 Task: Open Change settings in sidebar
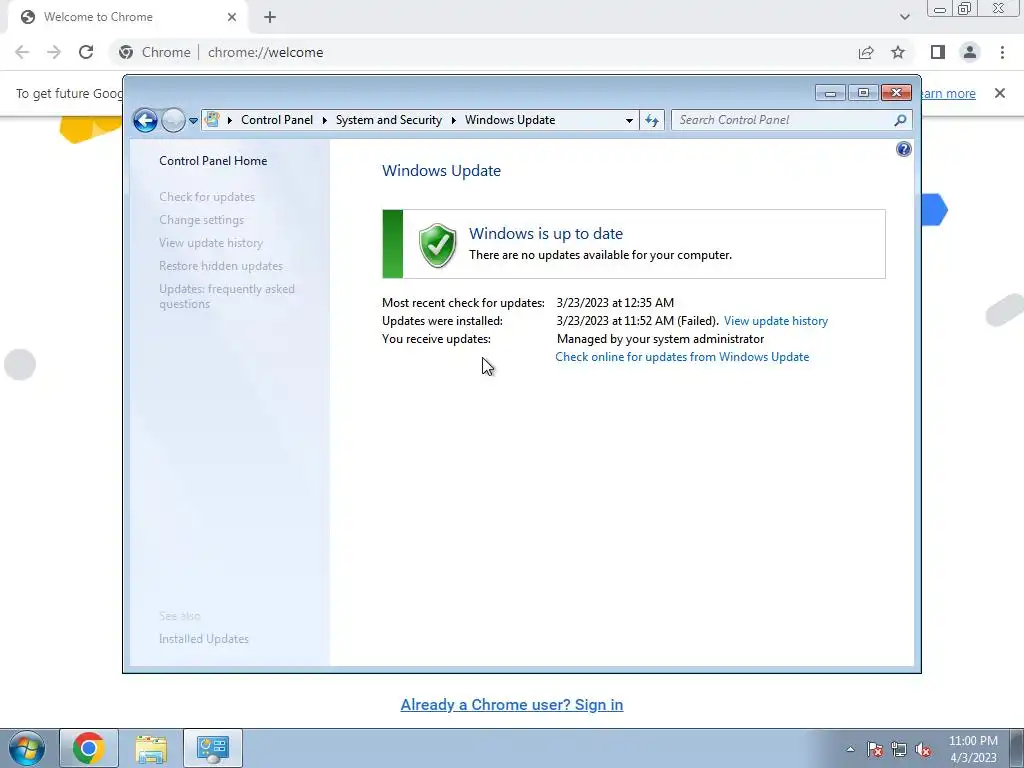click(202, 219)
